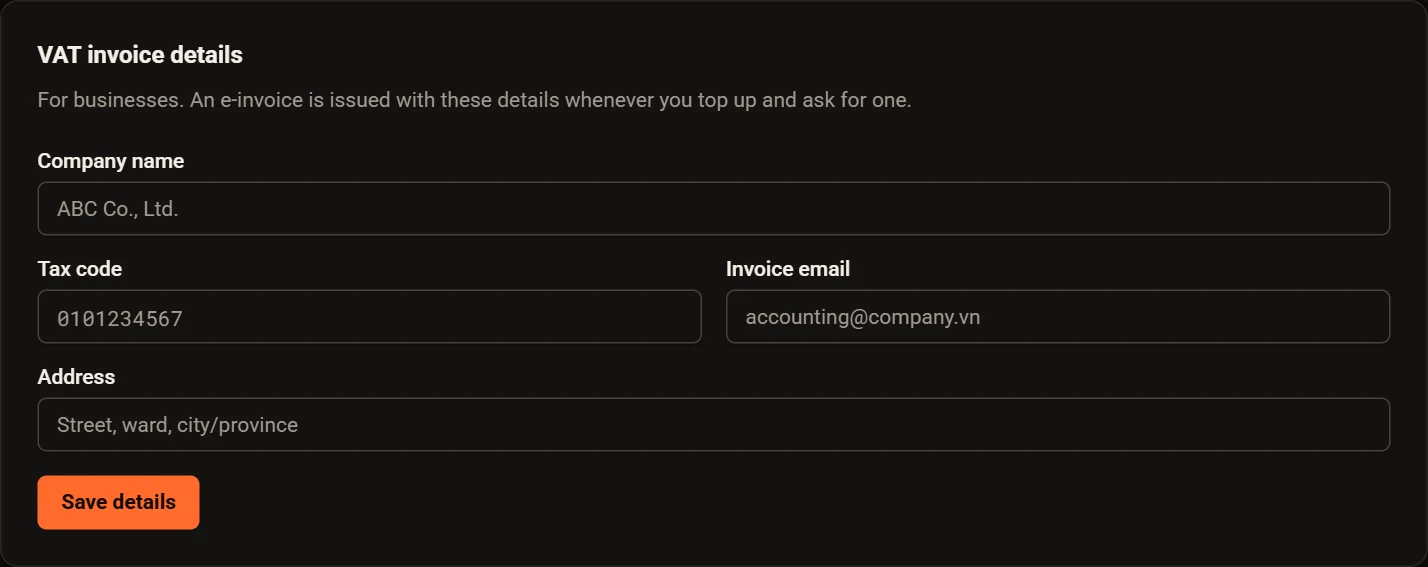Image resolution: width=1428 pixels, height=567 pixels.
Task: Click the "VAT invoice details" heading
Action: [140, 55]
